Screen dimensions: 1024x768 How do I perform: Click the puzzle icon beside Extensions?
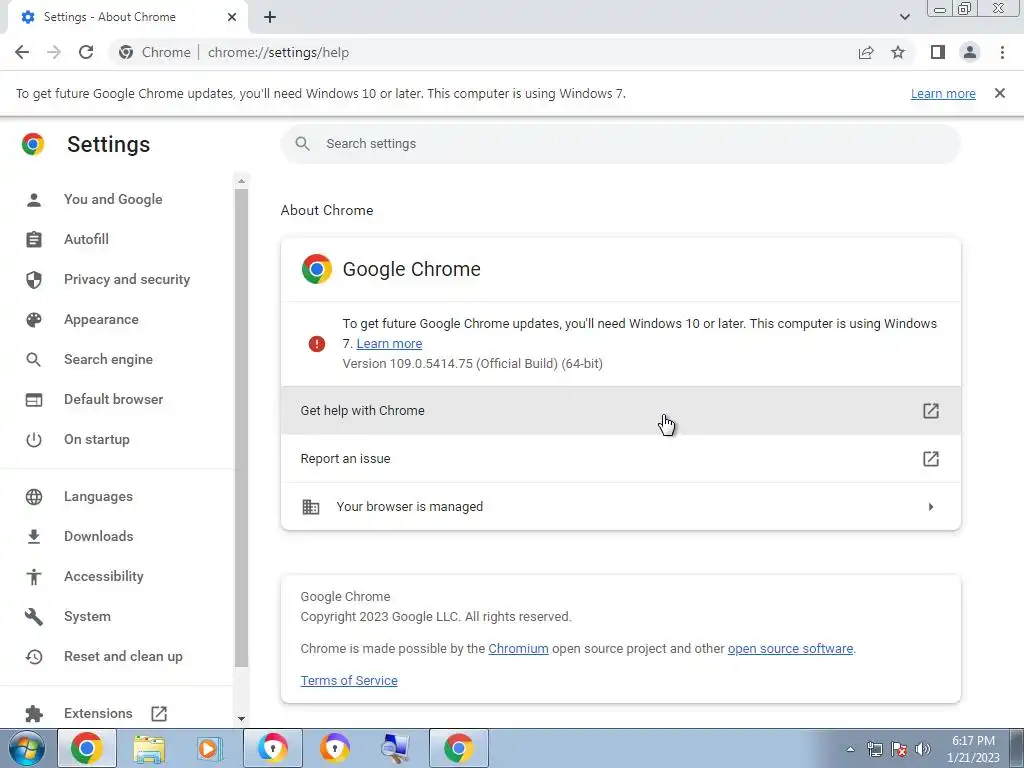click(x=34, y=714)
